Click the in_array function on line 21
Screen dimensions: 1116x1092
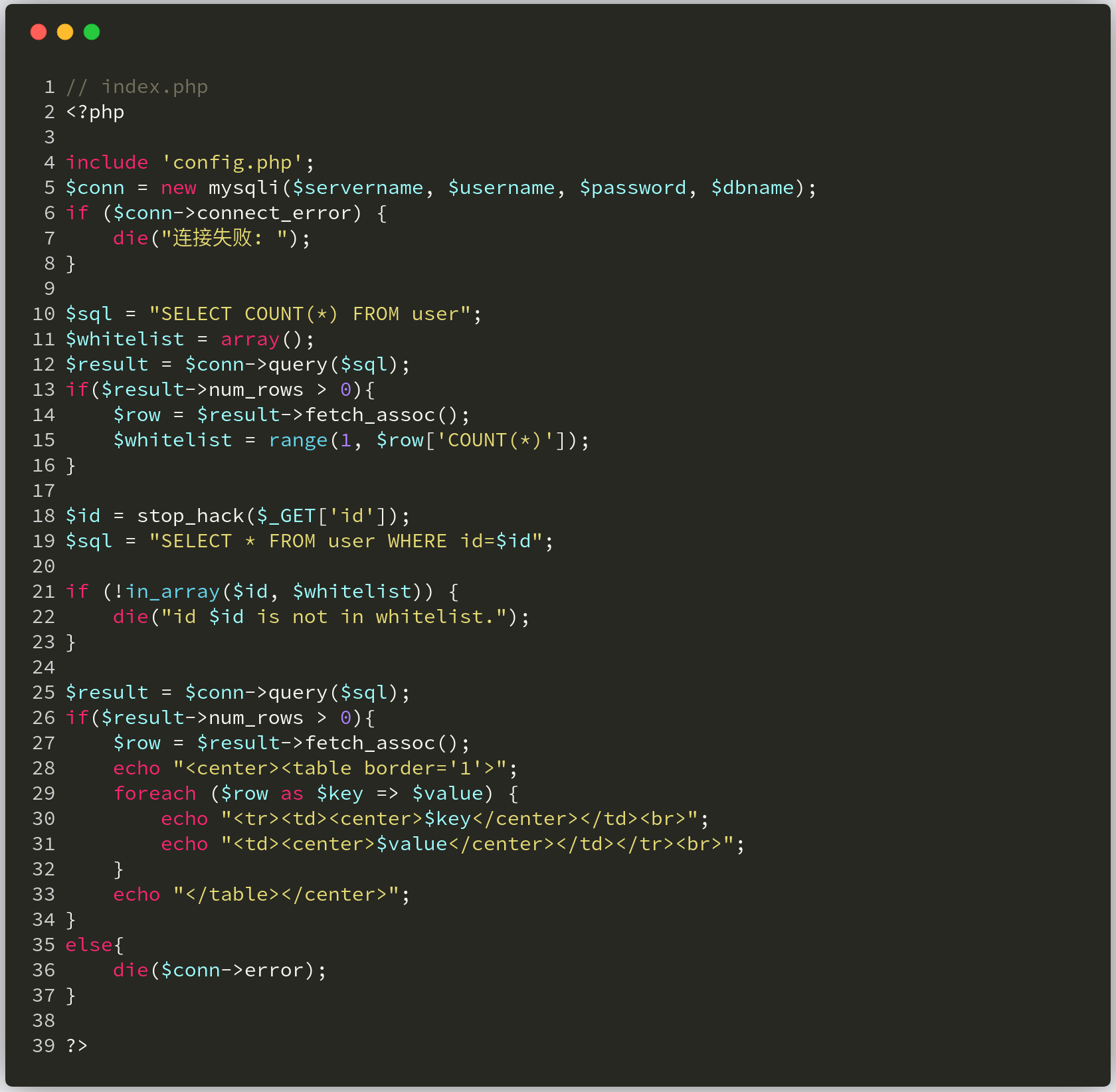[x=173, y=591]
